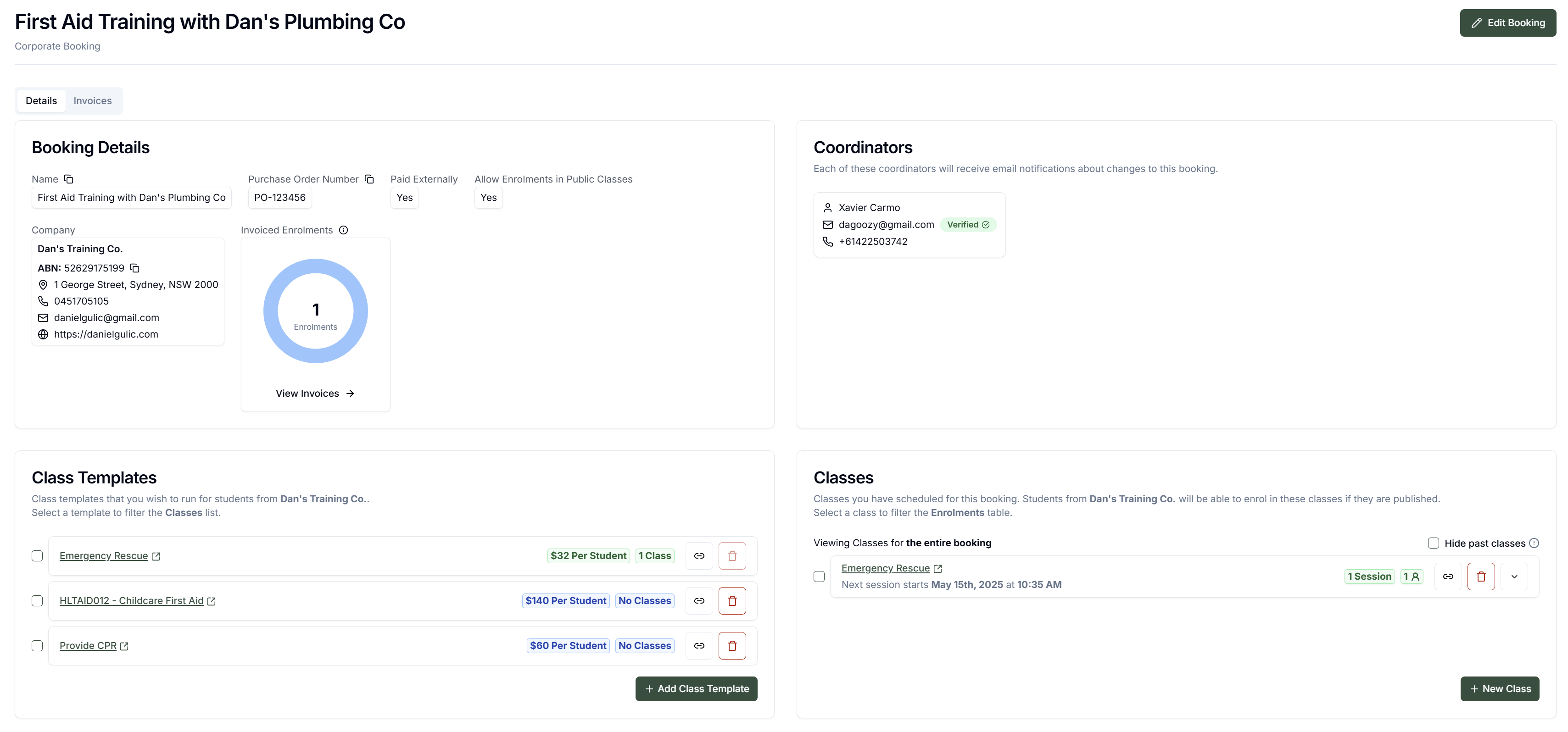This screenshot has width=1568, height=732.
Task: Select the Emergency Rescue template checkbox
Action: click(37, 555)
